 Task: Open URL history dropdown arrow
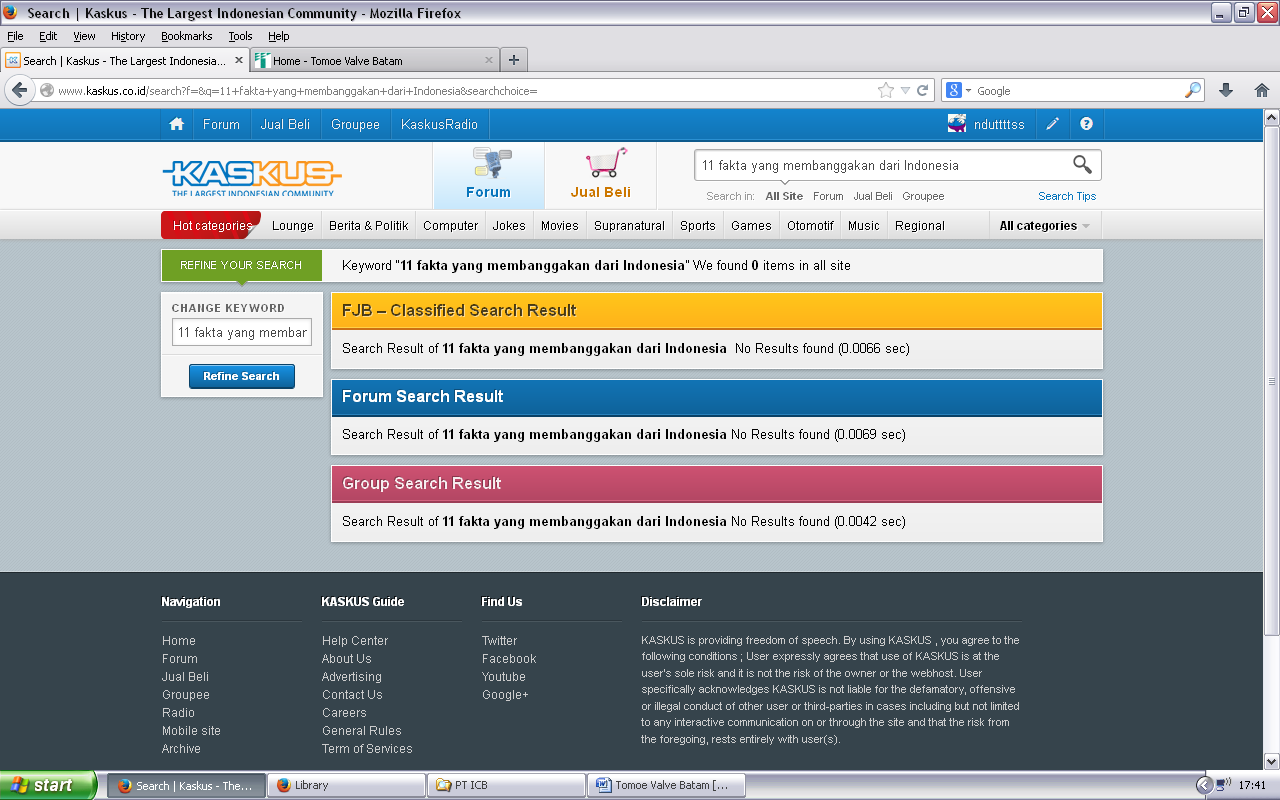click(x=905, y=90)
